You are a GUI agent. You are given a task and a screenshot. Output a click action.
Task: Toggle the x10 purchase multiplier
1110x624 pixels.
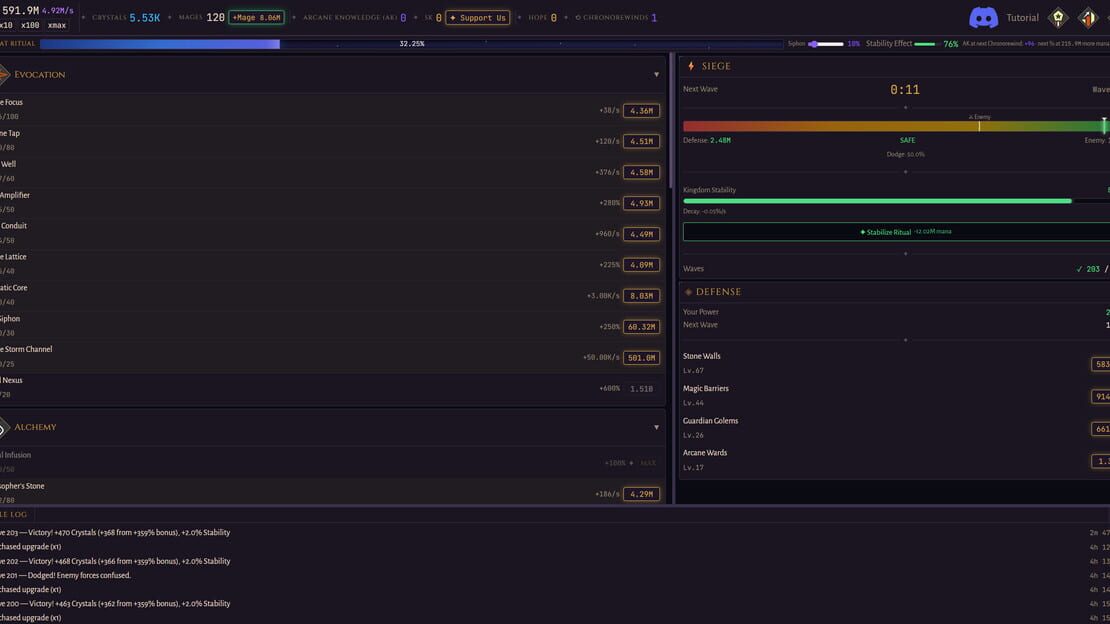(6, 25)
